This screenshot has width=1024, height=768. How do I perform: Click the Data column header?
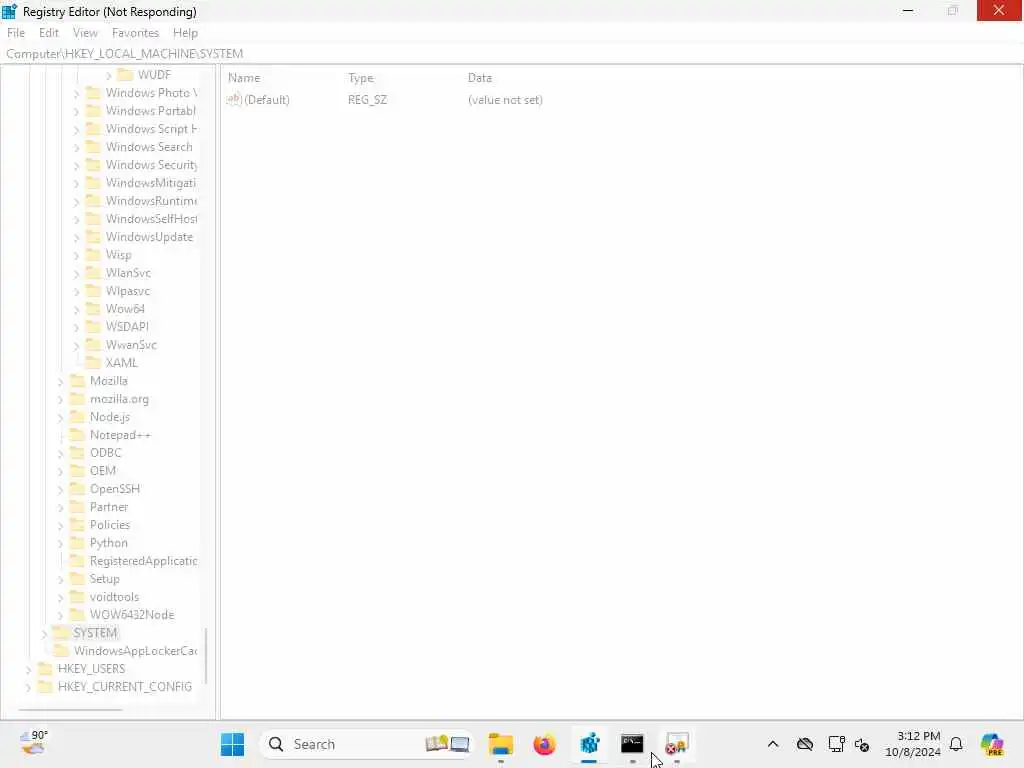tap(479, 78)
